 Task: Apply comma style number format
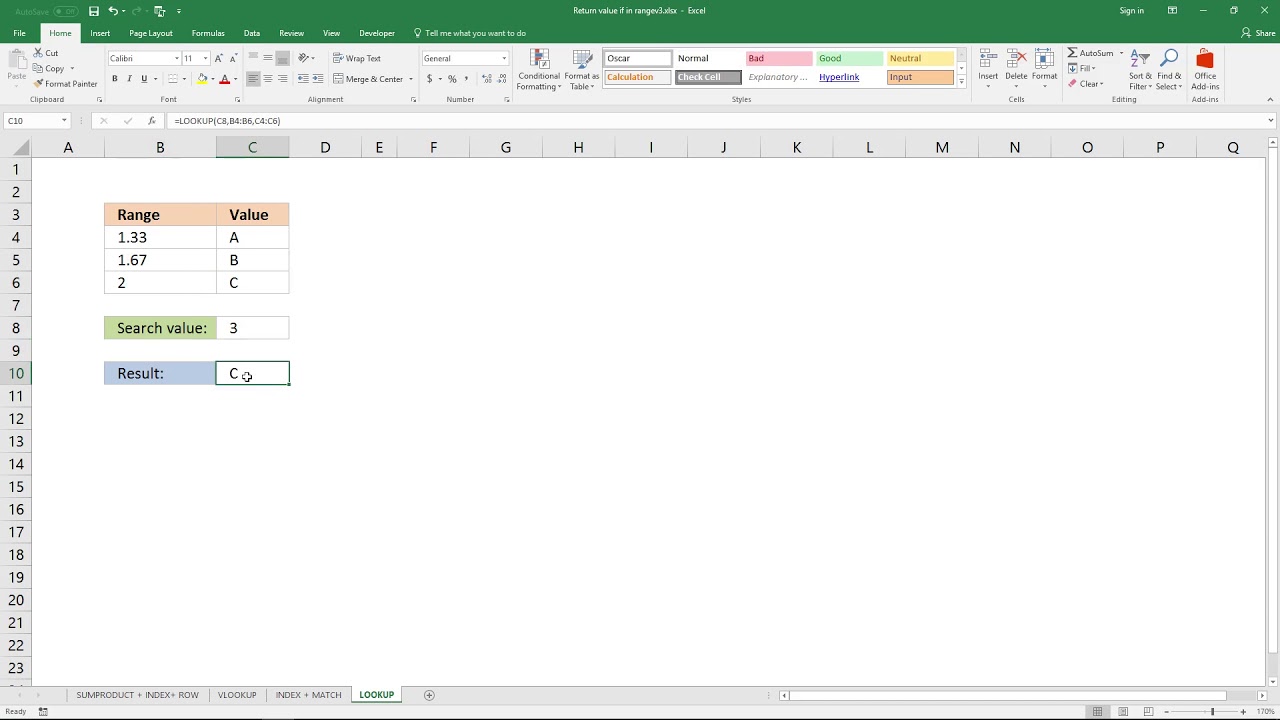466,79
